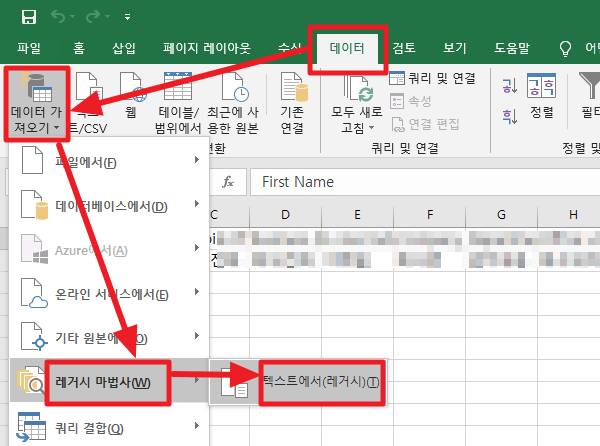Expand 온라인 서비스에서(E) submenu
This screenshot has height=446, width=600.
pyautogui.click(x=109, y=293)
